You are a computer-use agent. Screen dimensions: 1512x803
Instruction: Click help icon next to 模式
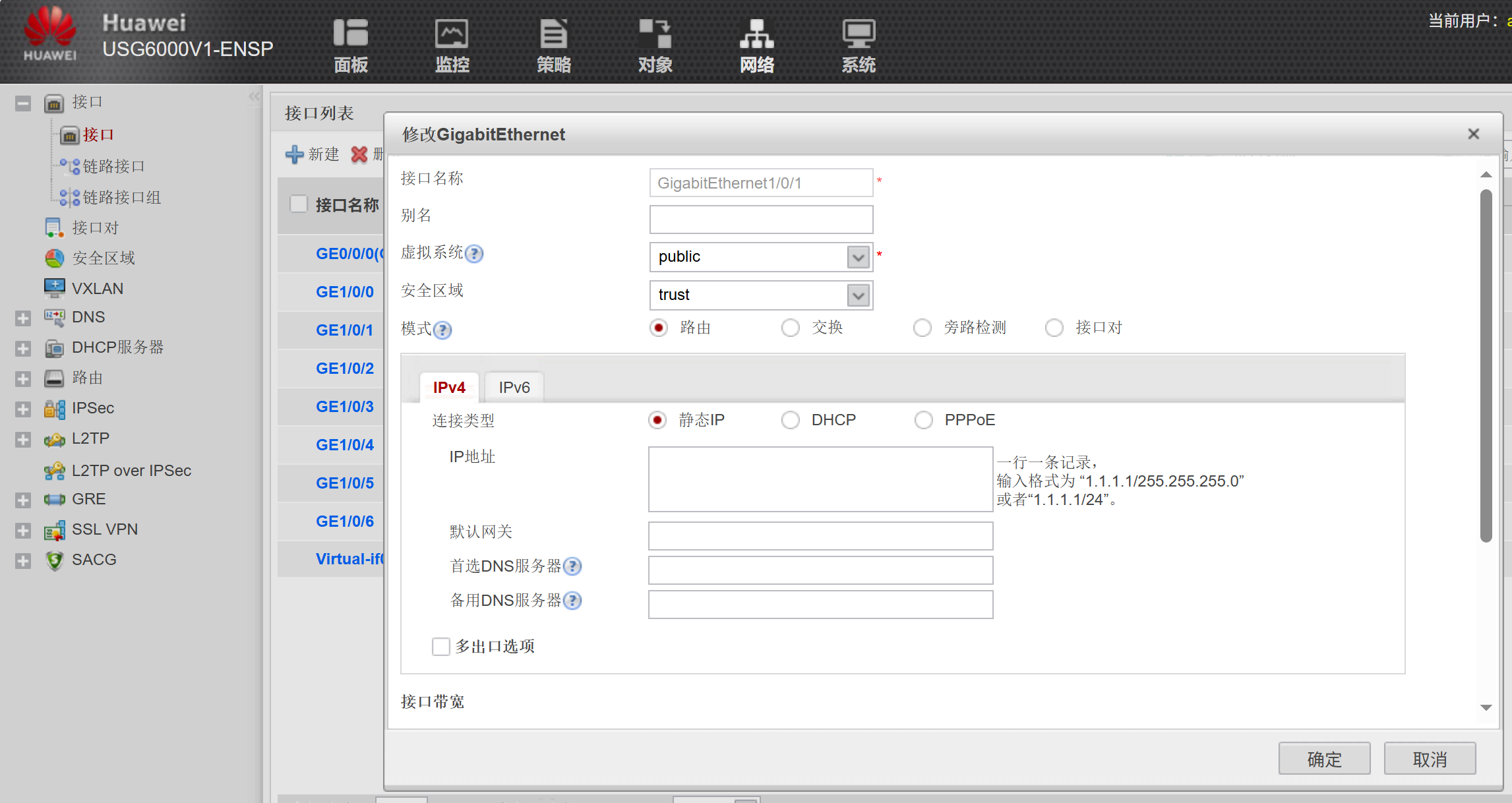(x=442, y=329)
